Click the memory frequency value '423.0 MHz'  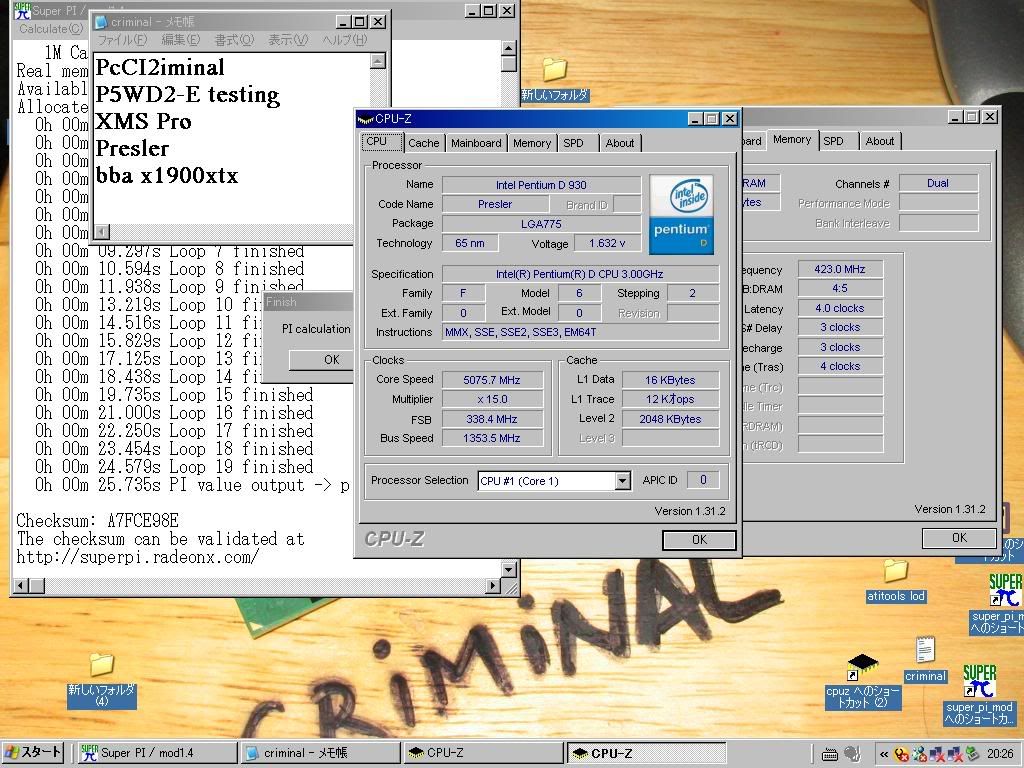tap(840, 269)
